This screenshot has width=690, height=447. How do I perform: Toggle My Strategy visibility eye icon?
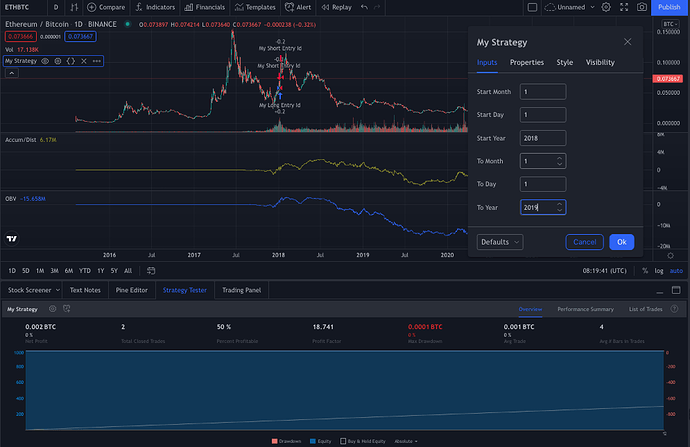pos(45,61)
